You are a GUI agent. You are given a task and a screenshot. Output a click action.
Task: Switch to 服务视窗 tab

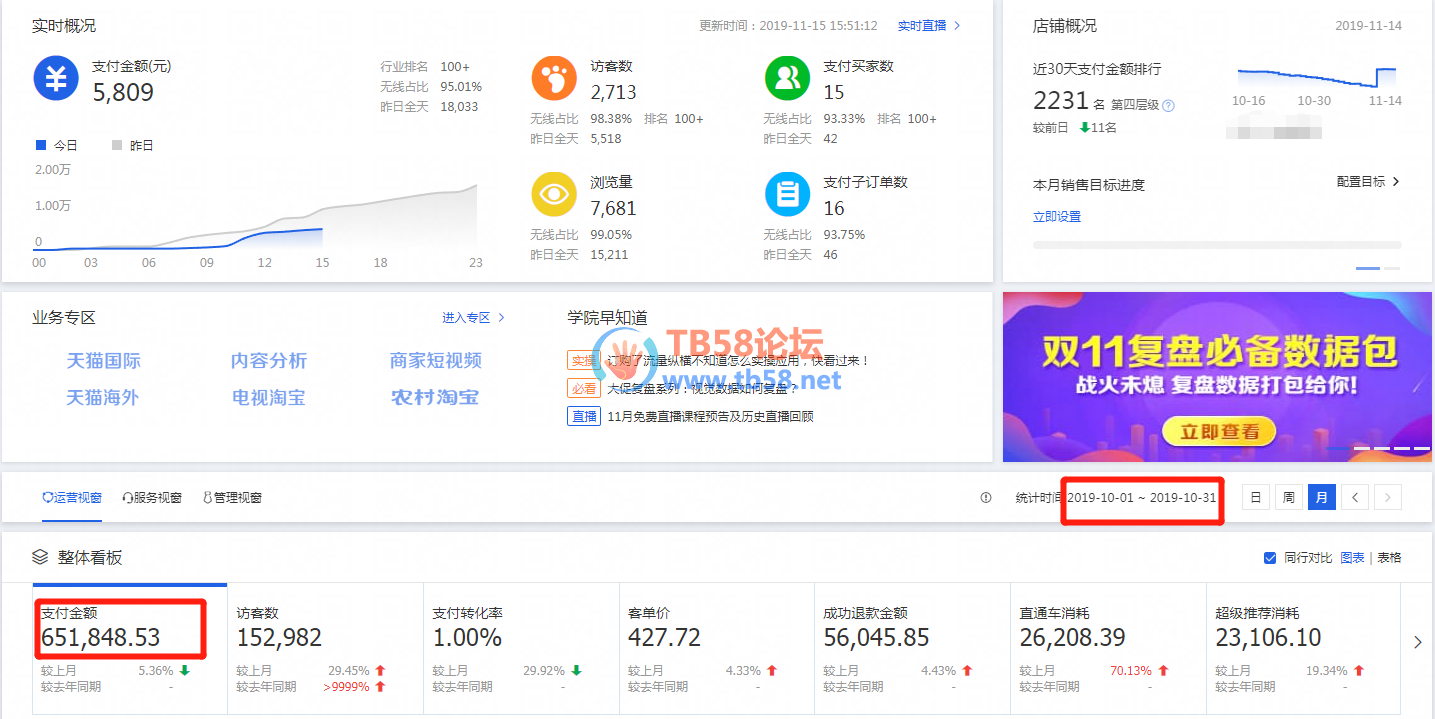(x=152, y=497)
